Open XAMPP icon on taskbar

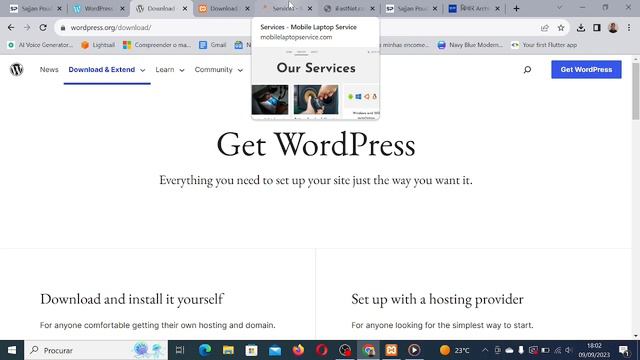(x=391, y=350)
